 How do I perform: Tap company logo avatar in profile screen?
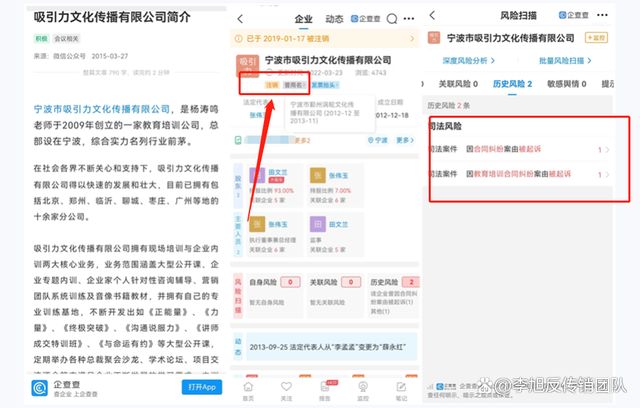point(247,66)
